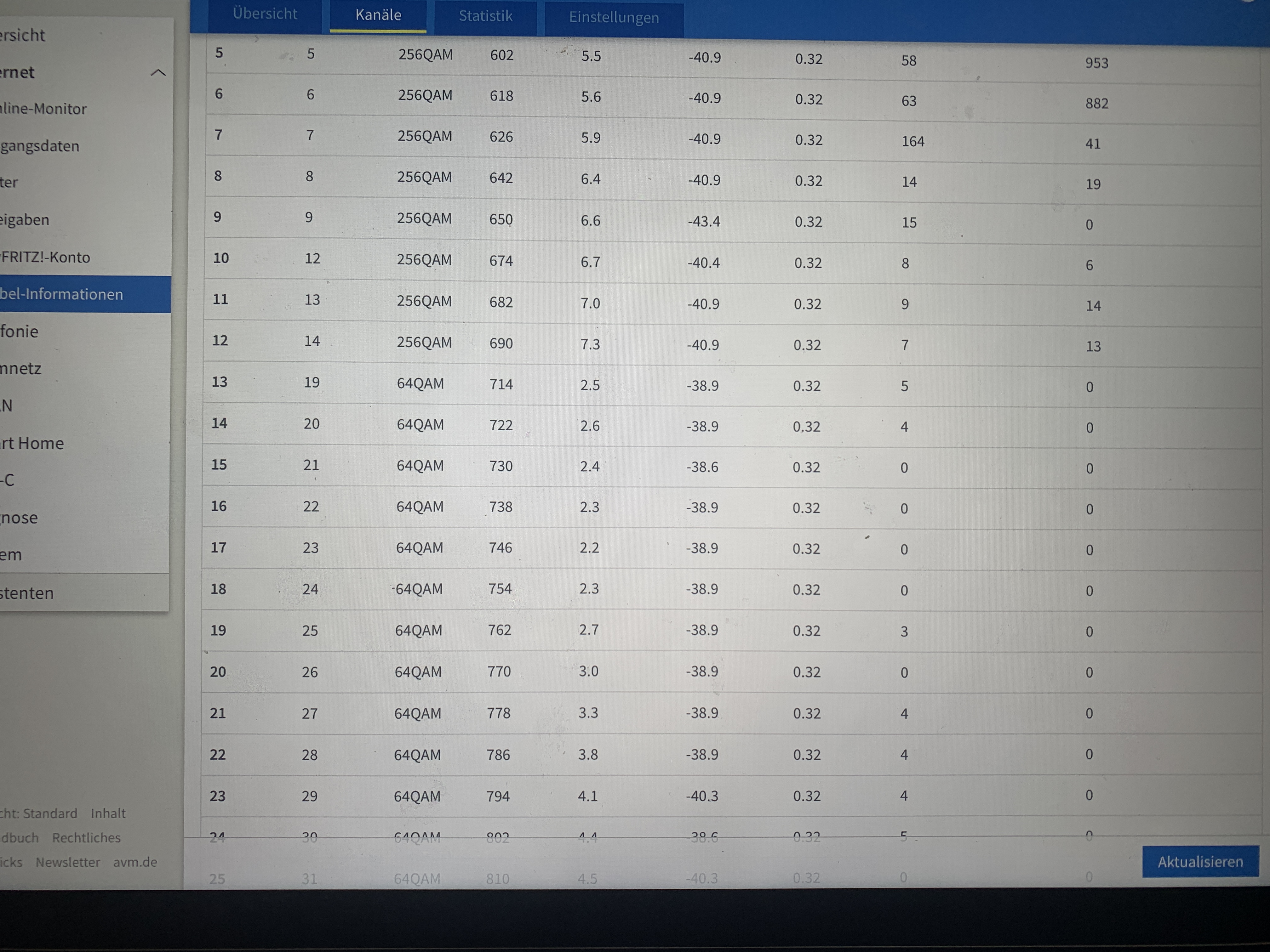Open the Diagnose section

point(19,518)
